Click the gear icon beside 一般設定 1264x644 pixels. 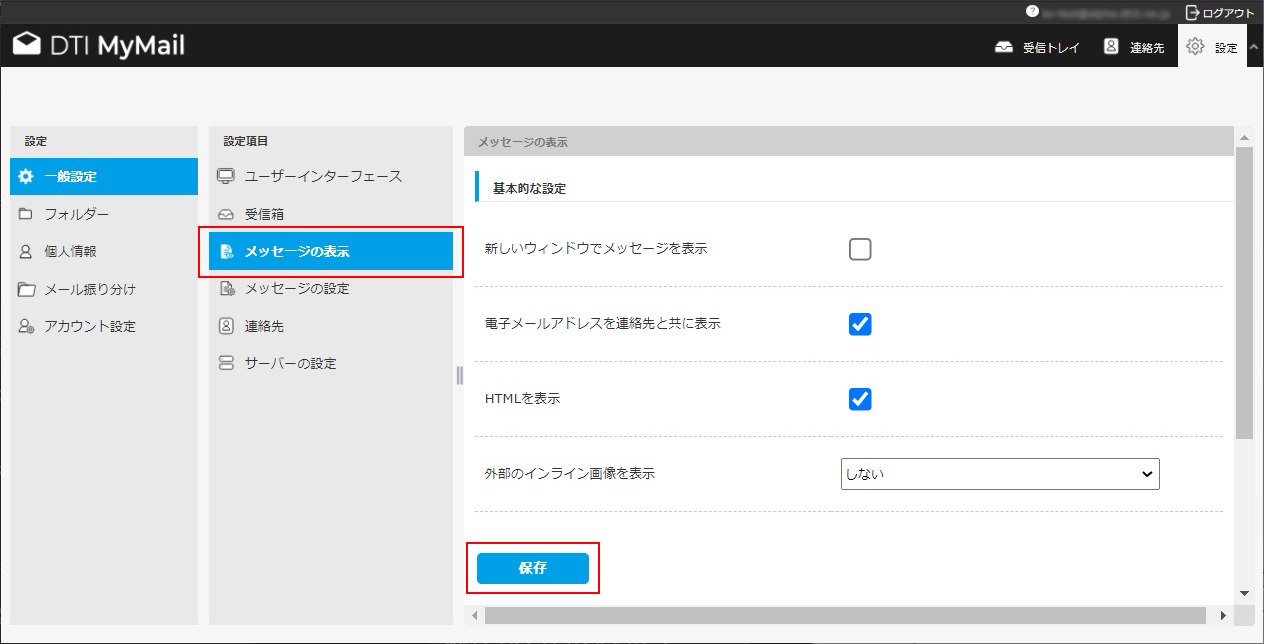tap(26, 176)
